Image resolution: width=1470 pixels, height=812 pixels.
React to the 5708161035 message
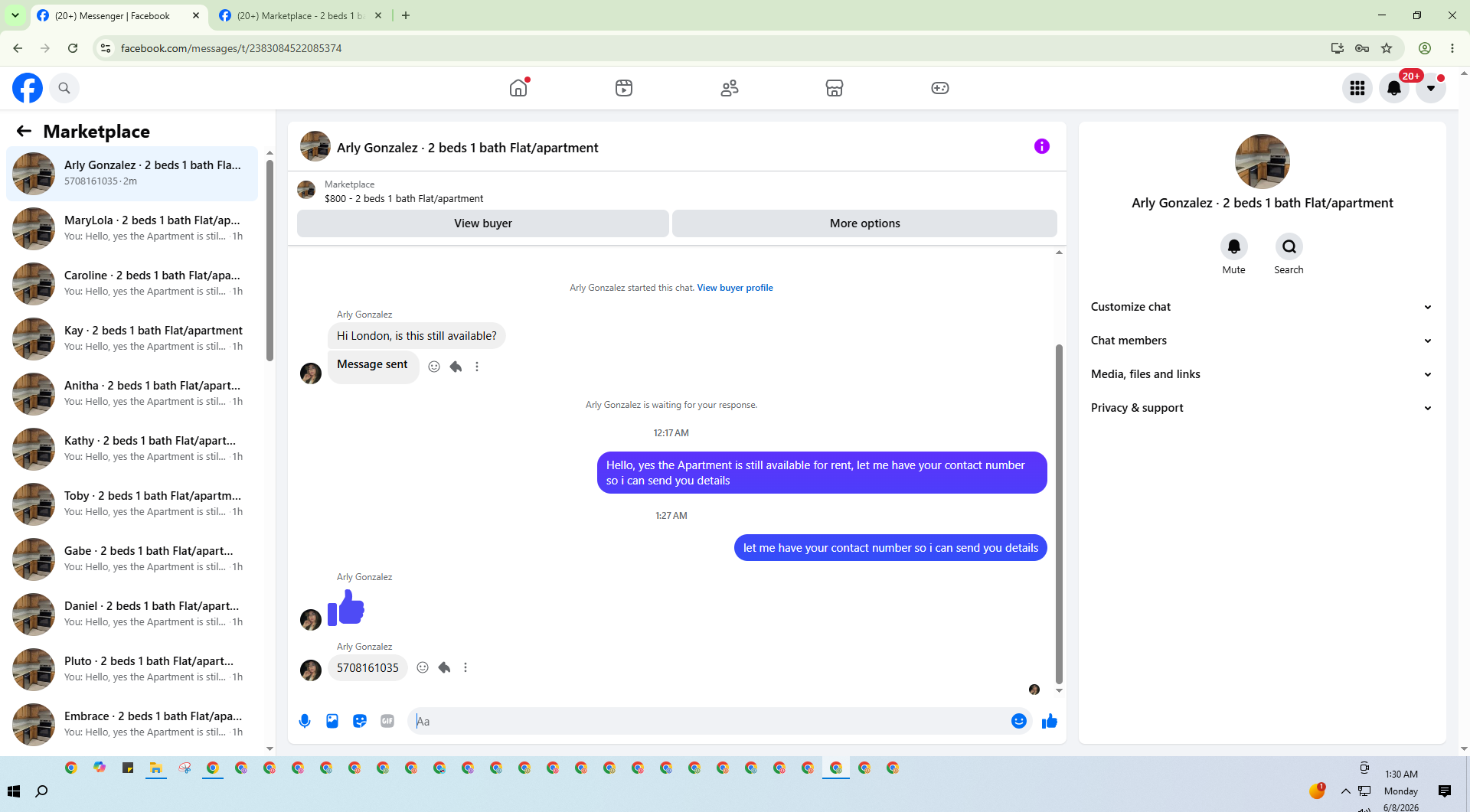coord(423,667)
